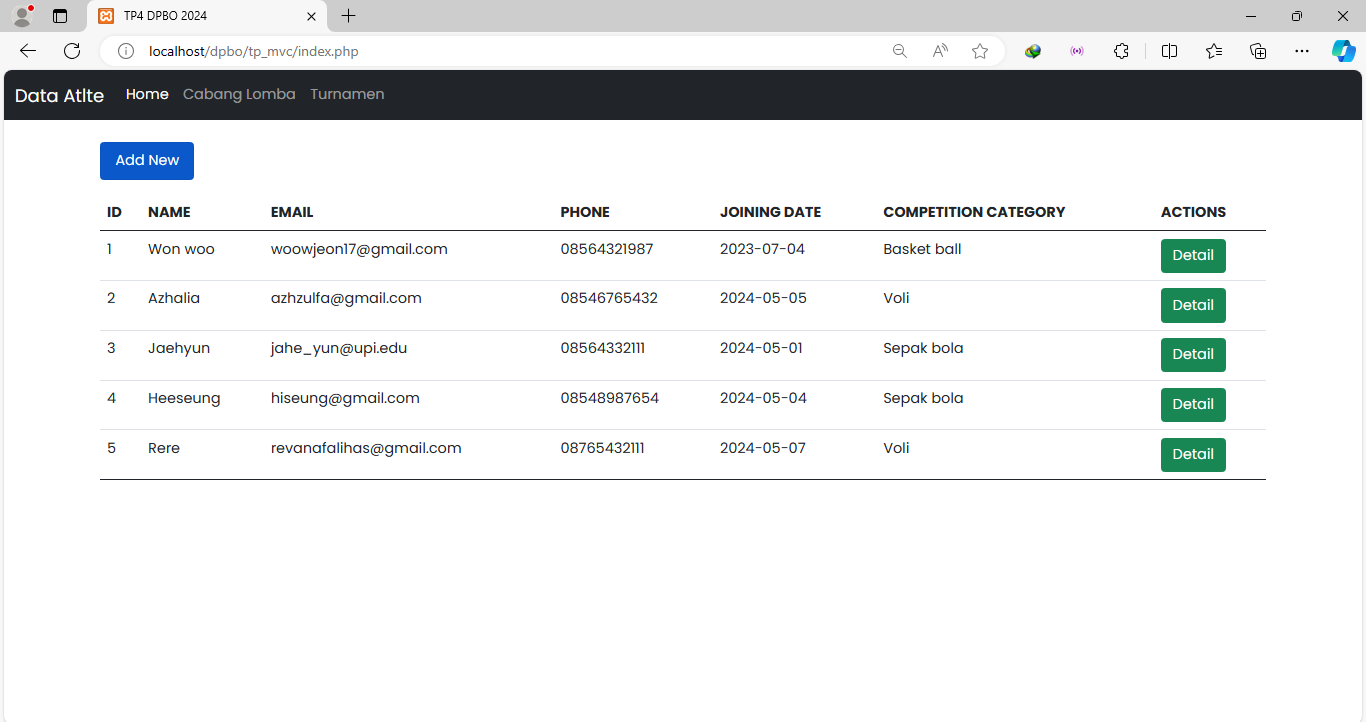The height and width of the screenshot is (722, 1366).
Task: Open Detail for Azhalia
Action: 1193,305
